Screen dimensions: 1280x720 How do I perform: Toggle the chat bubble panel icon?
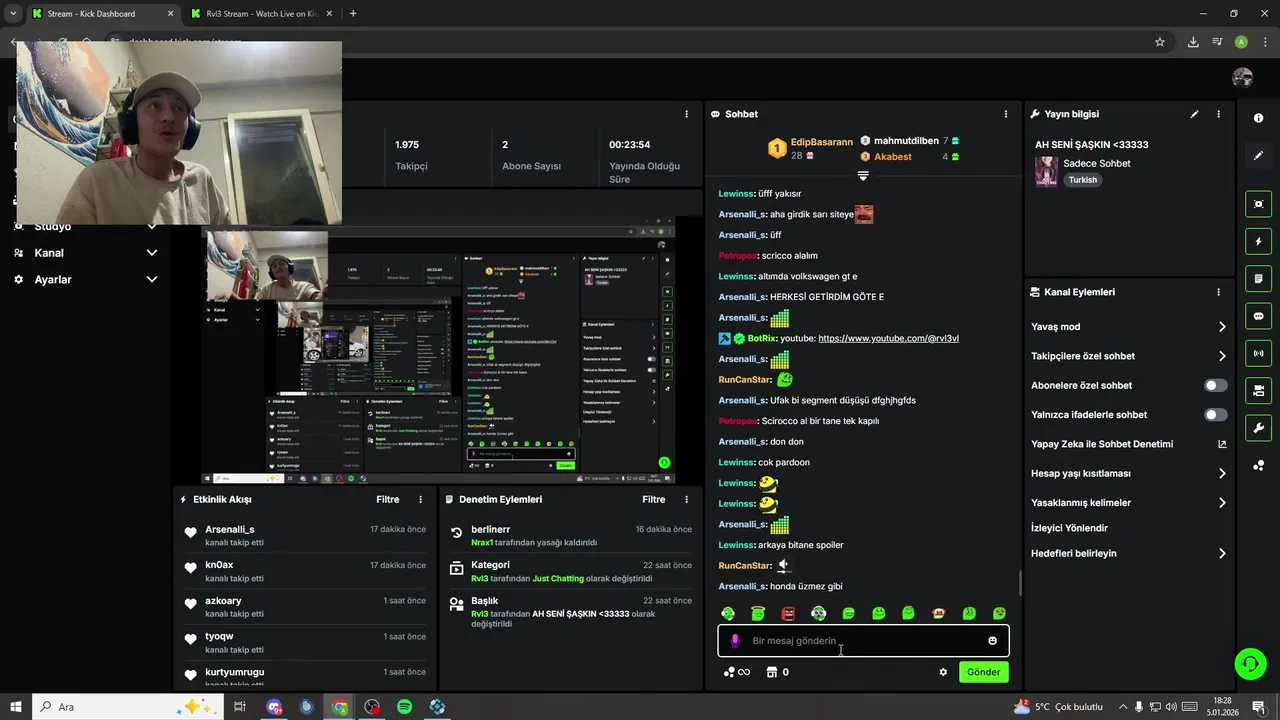click(1258, 316)
